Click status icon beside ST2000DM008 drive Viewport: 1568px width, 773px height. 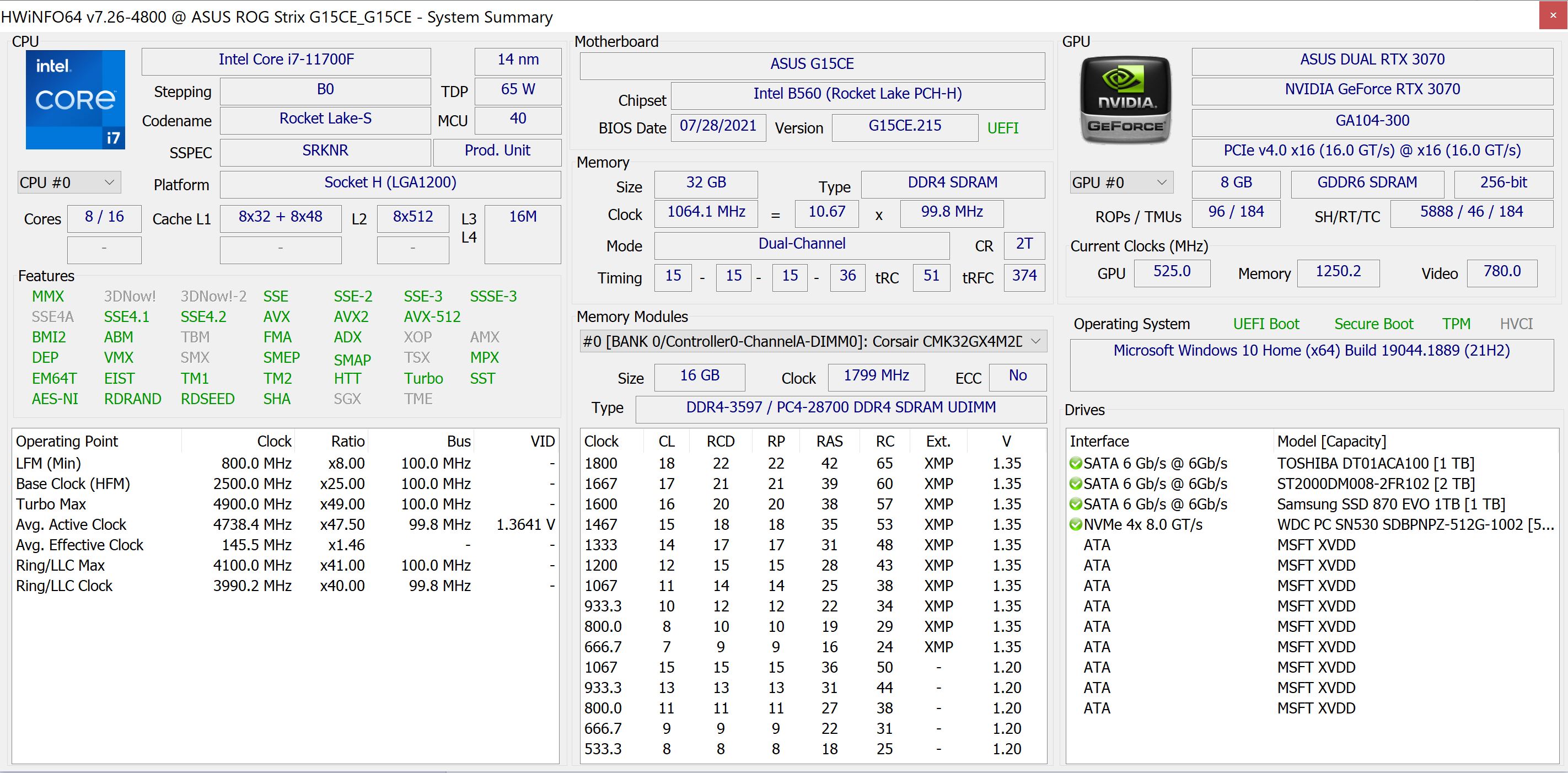pyautogui.click(x=1076, y=484)
